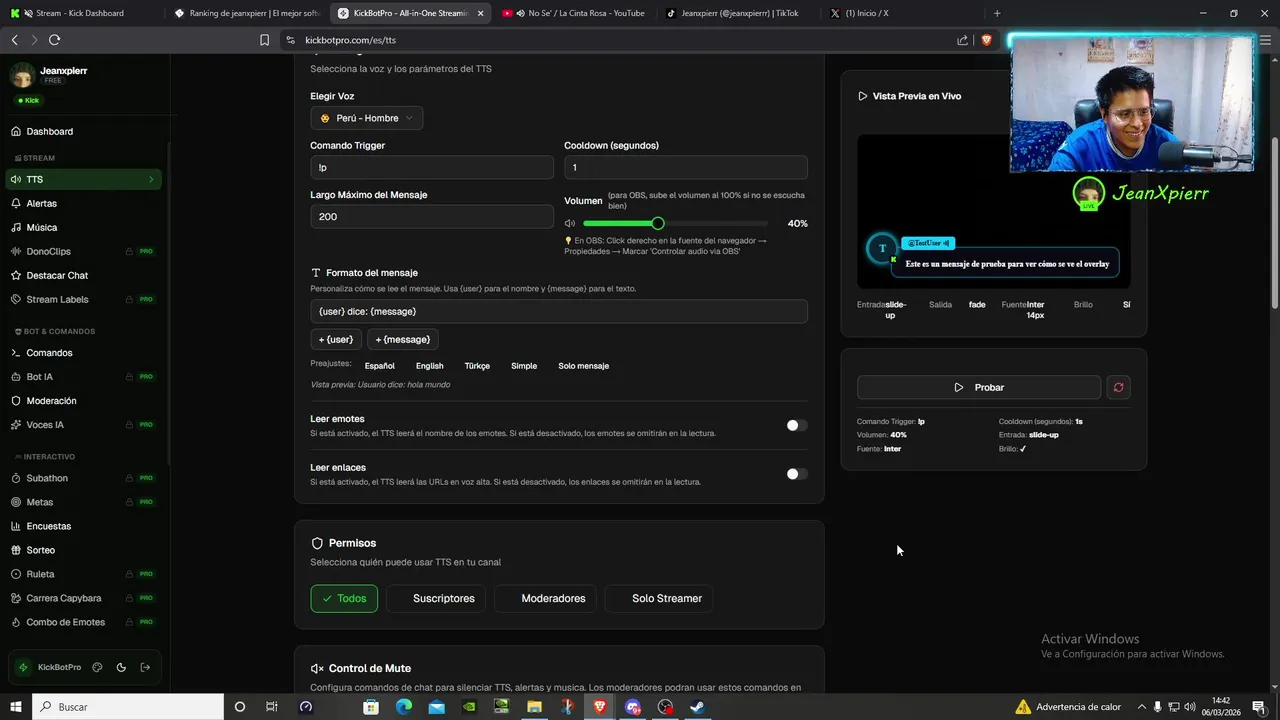Image resolution: width=1280 pixels, height=720 pixels.
Task: Insert + {user} placeholder
Action: (x=336, y=339)
